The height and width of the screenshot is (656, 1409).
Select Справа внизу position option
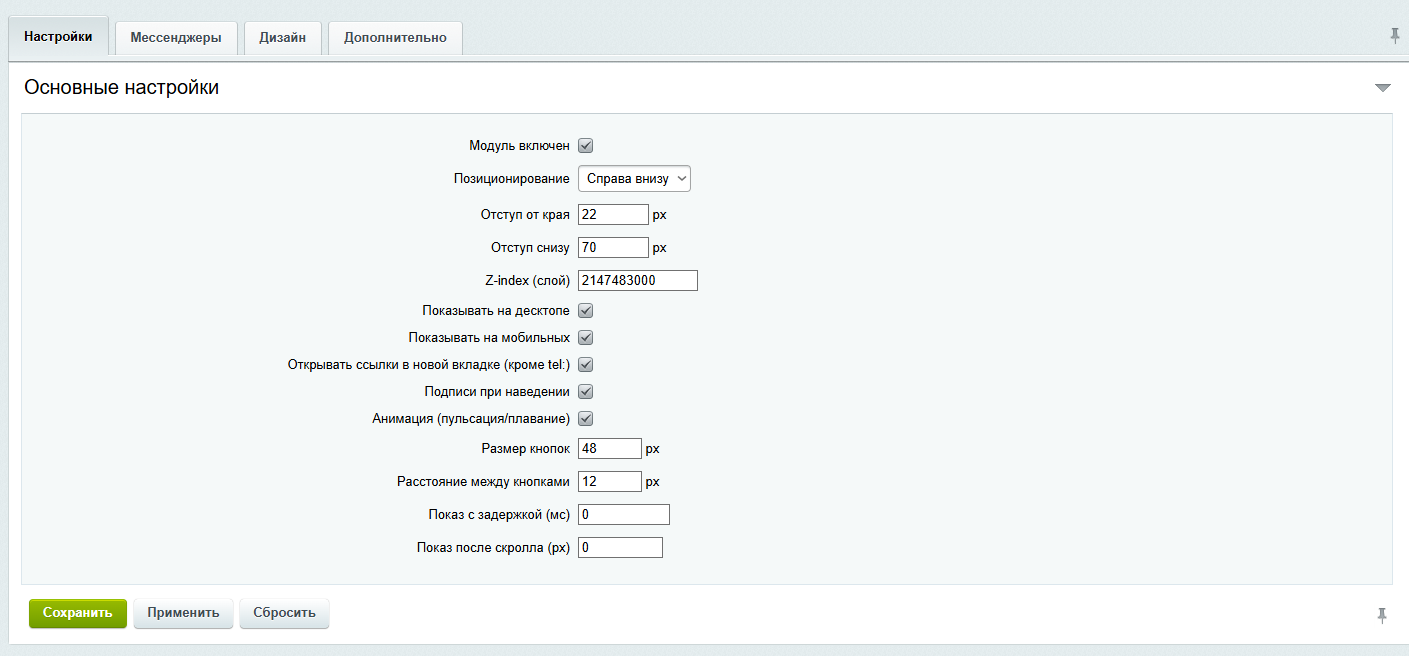click(x=634, y=178)
